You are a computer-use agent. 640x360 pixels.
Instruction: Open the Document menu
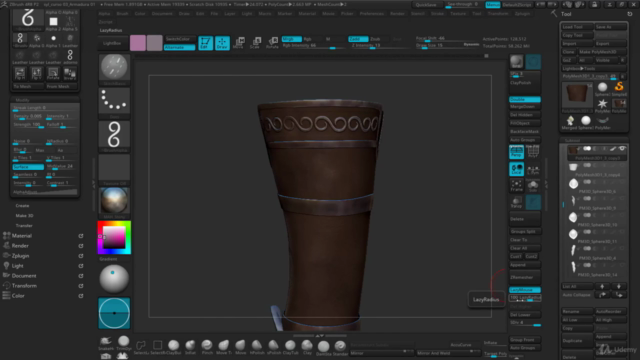(162, 13)
